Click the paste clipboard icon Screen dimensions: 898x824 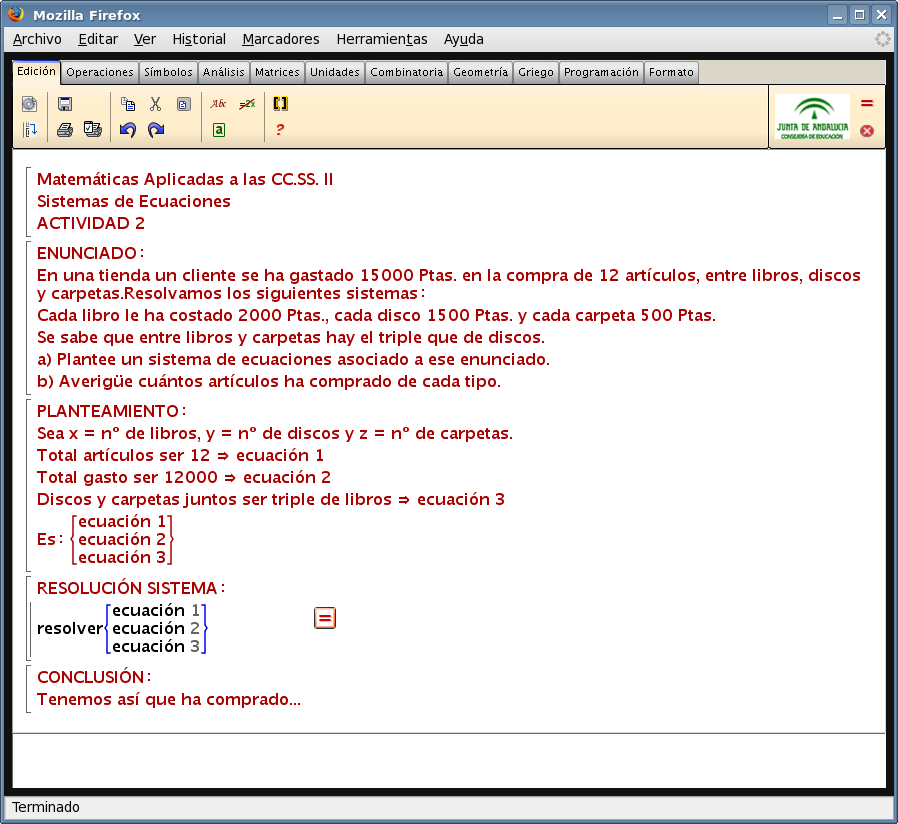pos(183,104)
